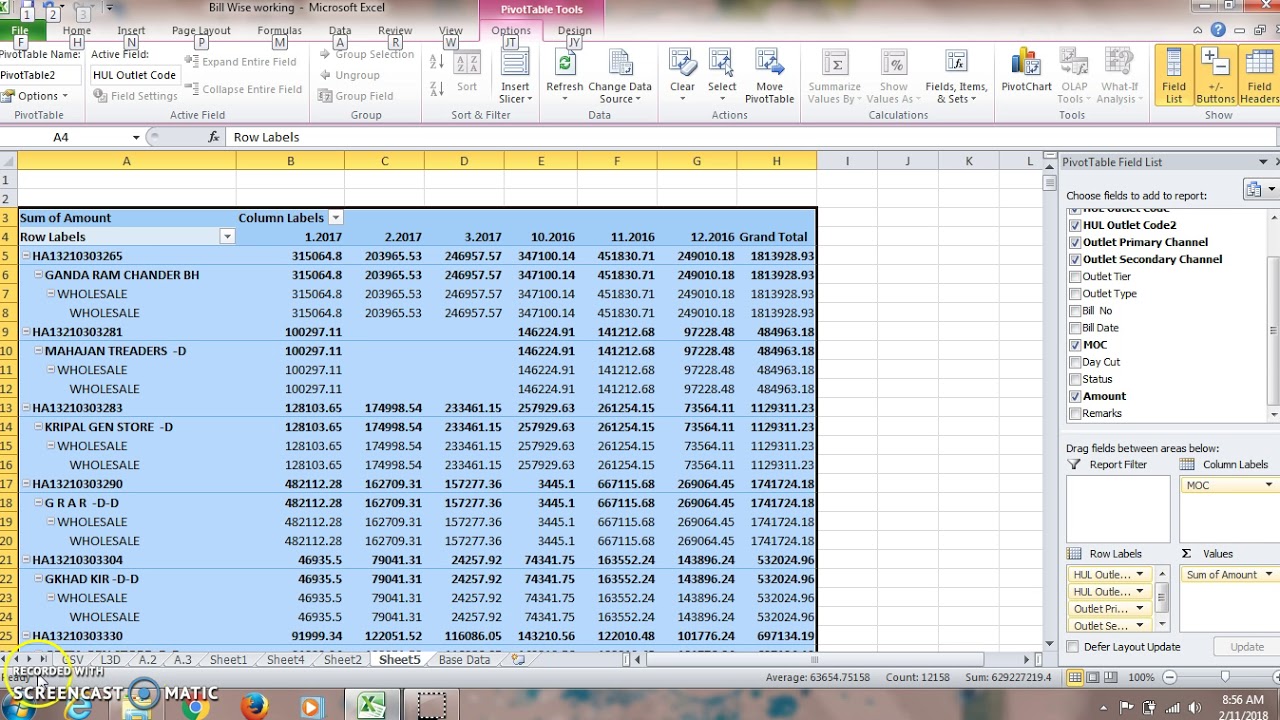Click the Move PivotTable icon

(769, 64)
